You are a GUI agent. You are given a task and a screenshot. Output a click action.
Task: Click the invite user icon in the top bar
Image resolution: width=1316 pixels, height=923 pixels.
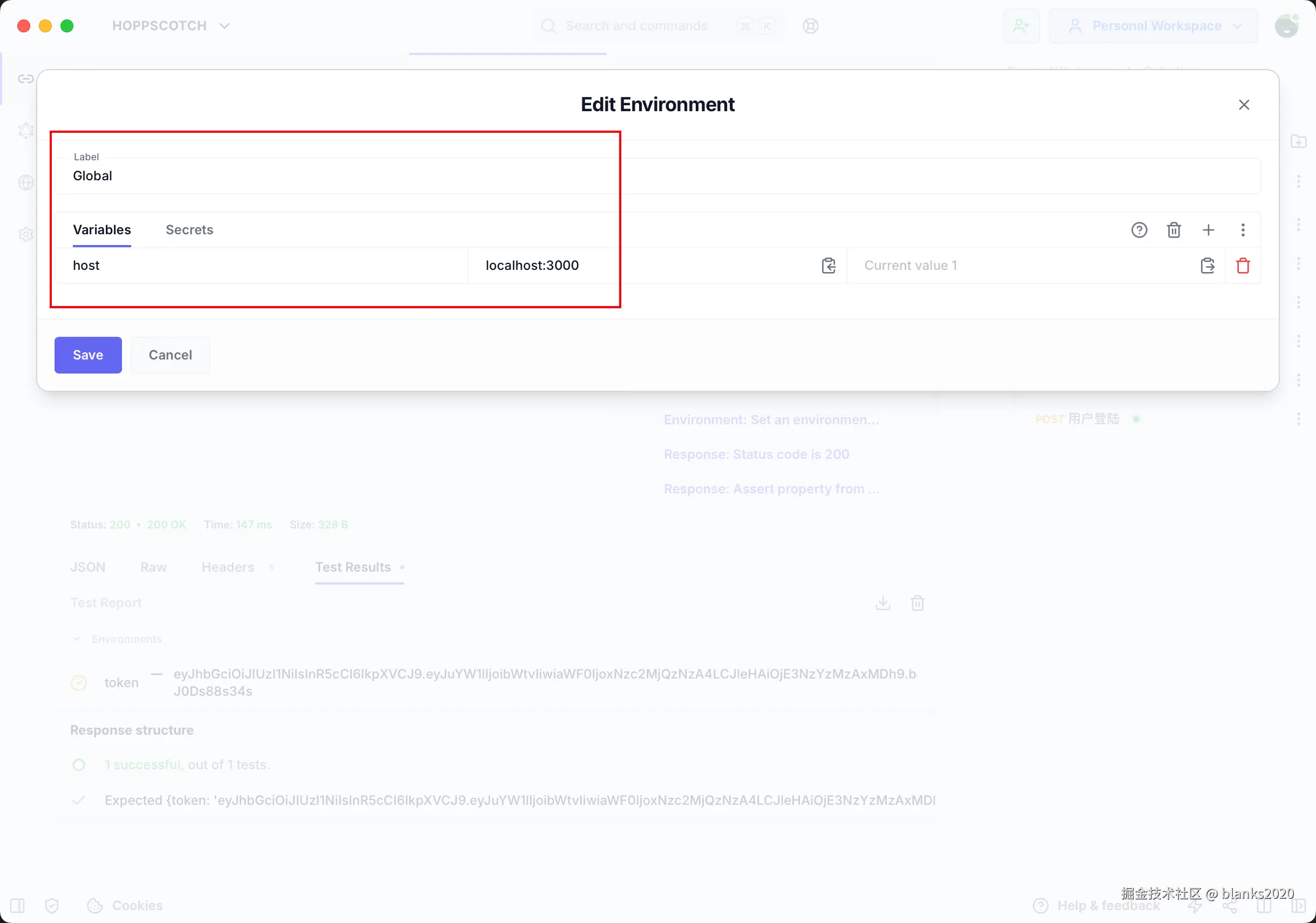[x=1021, y=26]
